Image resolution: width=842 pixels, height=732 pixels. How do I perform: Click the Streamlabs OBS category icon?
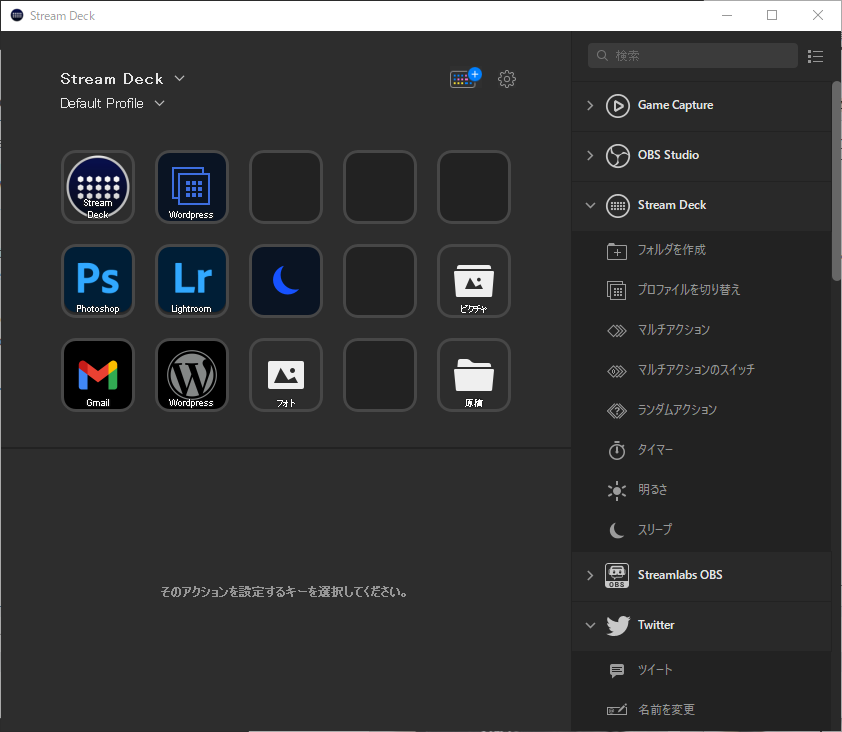tap(617, 575)
